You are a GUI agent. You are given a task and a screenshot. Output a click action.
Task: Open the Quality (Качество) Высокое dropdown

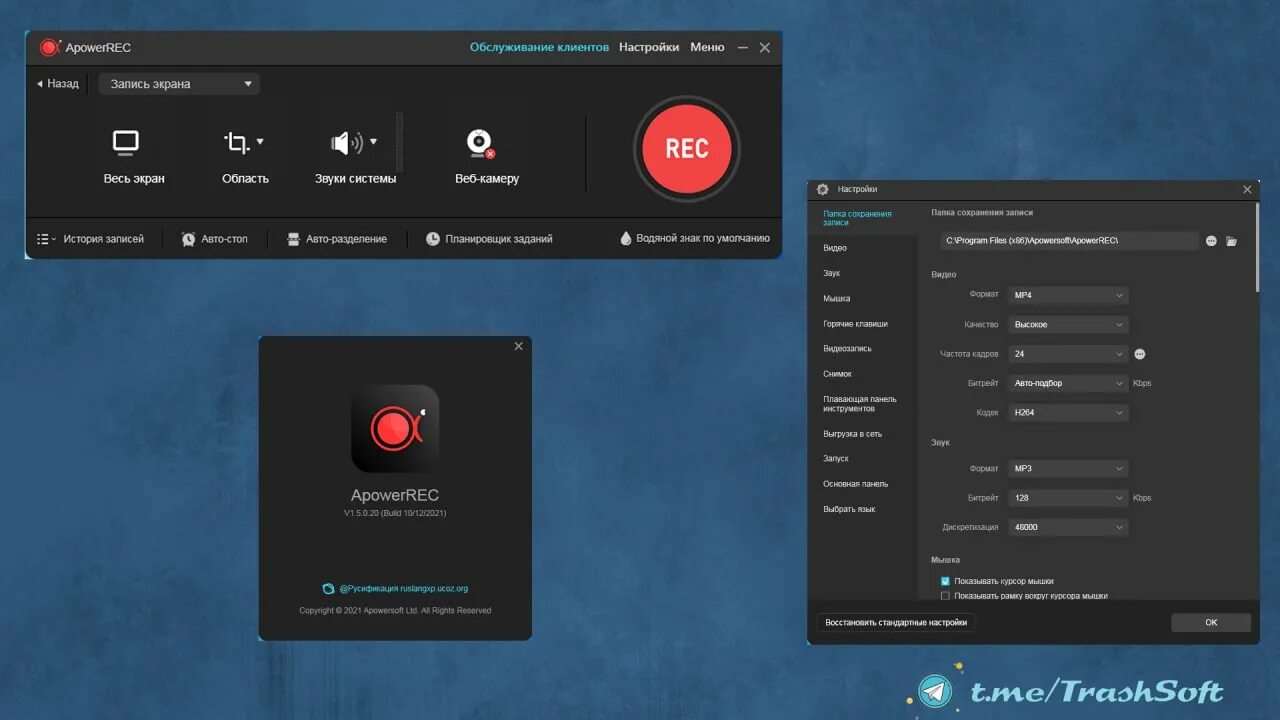pos(1068,324)
